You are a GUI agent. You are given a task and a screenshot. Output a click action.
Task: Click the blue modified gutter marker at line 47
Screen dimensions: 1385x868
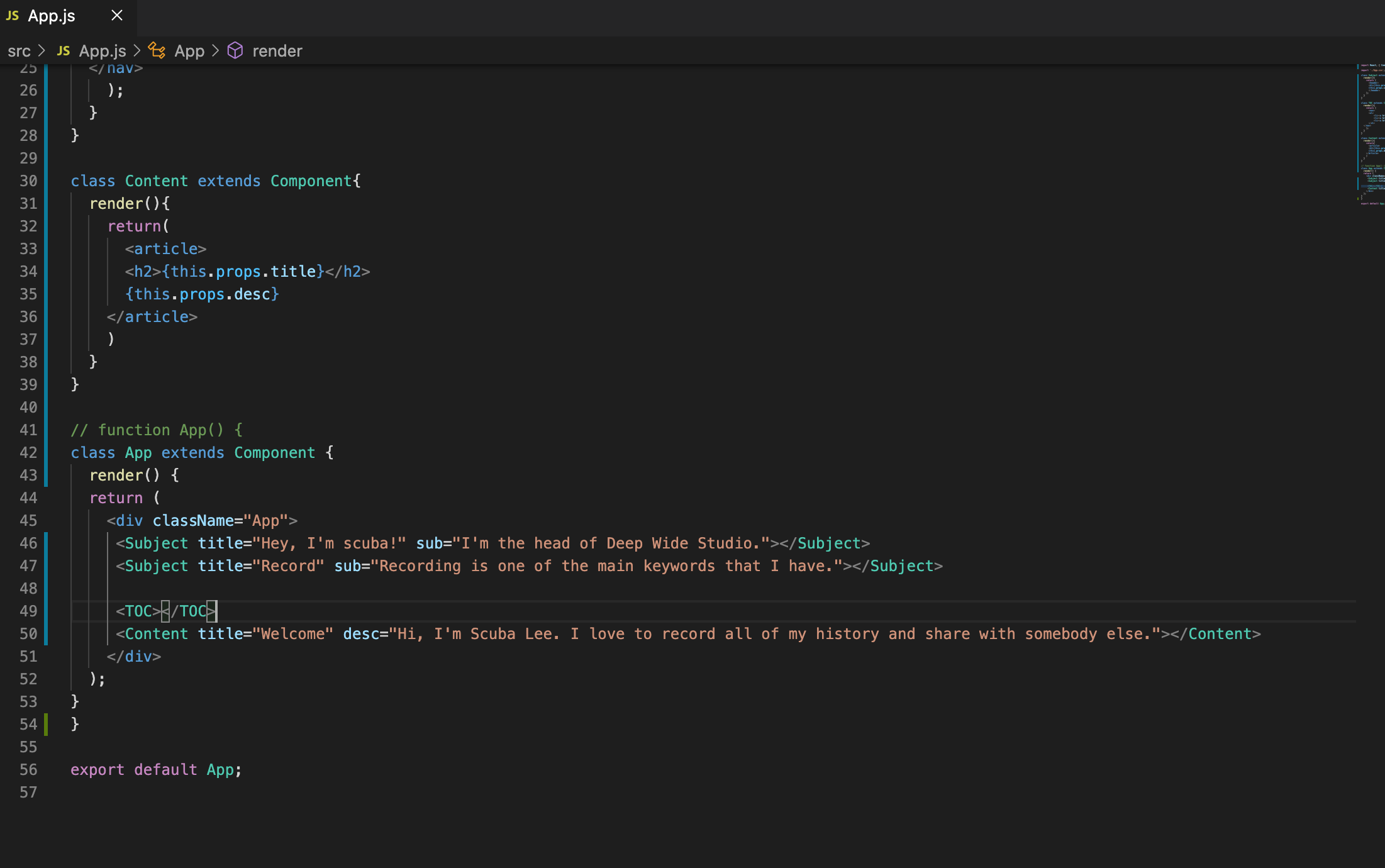point(46,566)
